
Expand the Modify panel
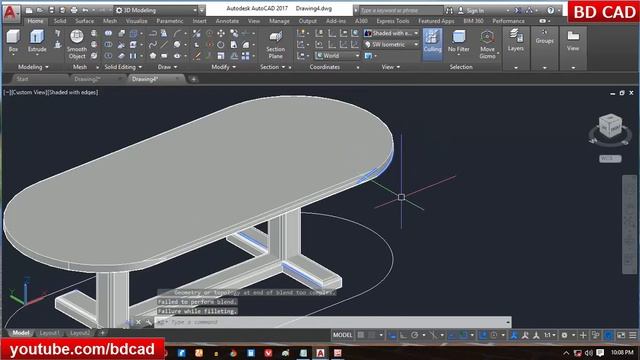[x=223, y=67]
